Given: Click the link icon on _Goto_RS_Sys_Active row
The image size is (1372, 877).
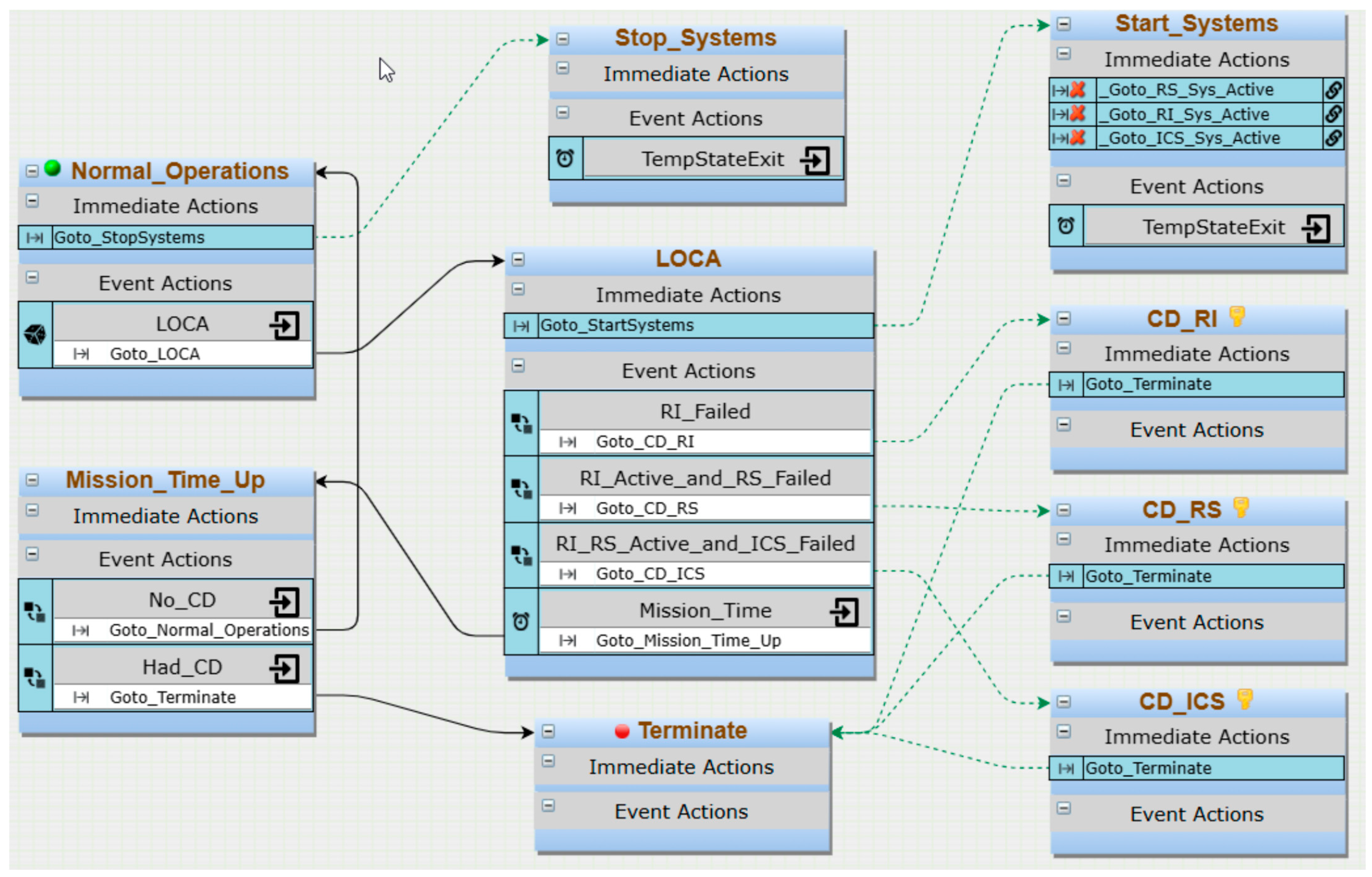Looking at the screenshot, I should click(x=1333, y=90).
